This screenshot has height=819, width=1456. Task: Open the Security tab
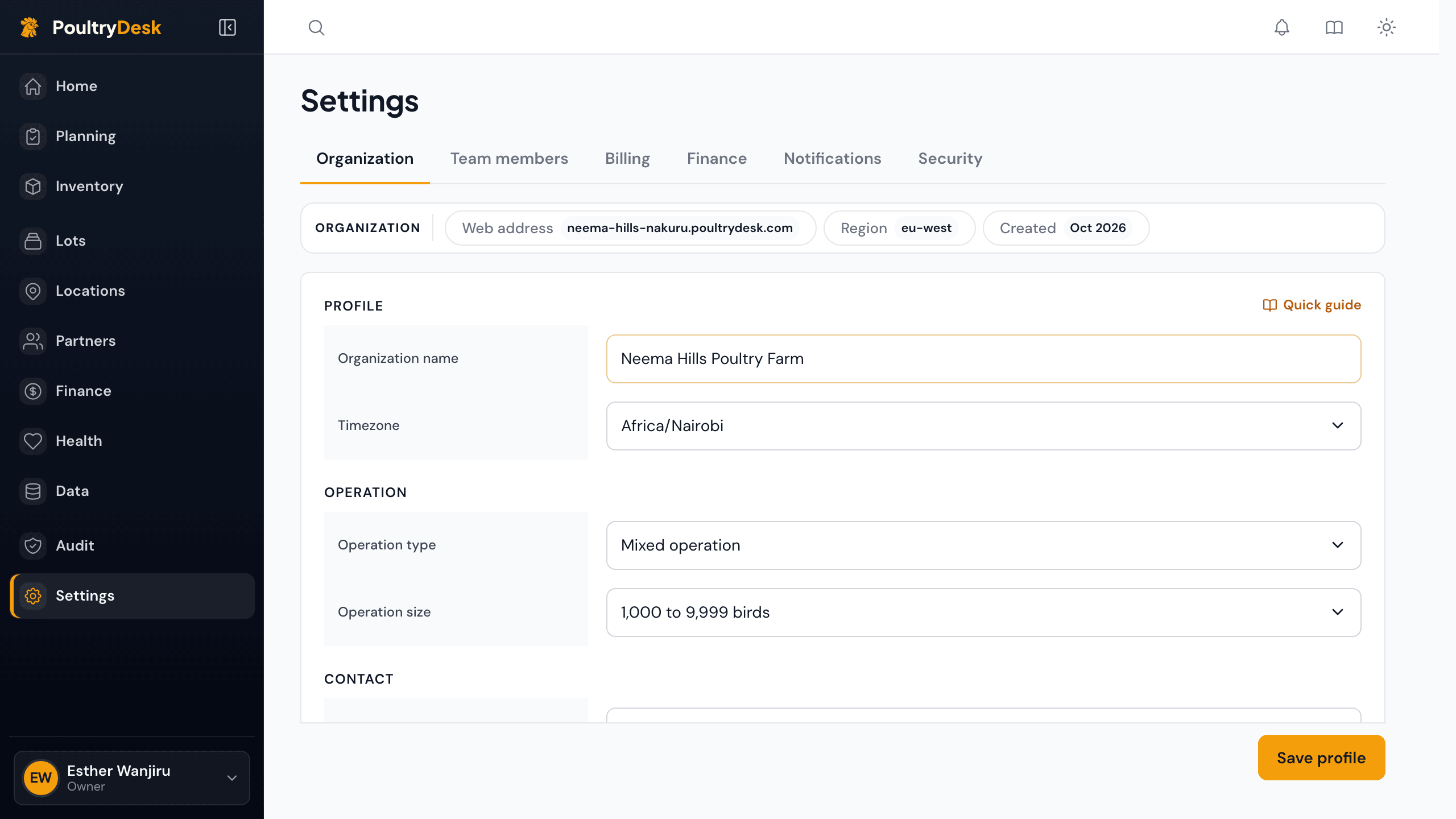click(x=950, y=159)
